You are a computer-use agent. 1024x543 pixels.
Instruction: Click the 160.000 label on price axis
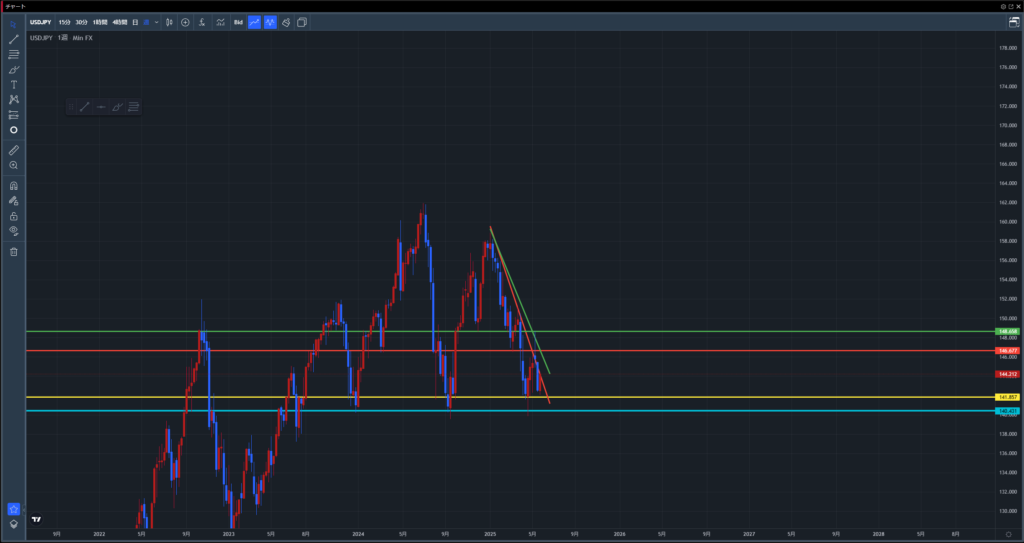pyautogui.click(x=1008, y=222)
